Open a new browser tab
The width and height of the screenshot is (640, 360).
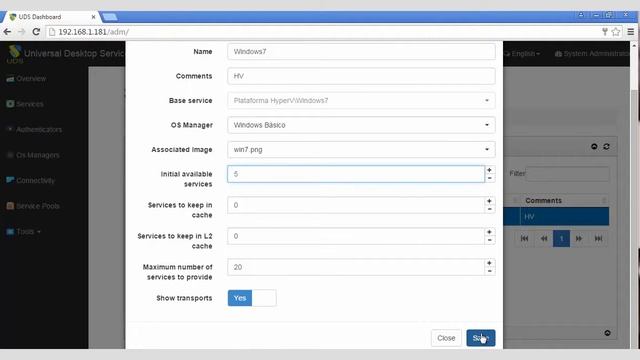[110, 17]
